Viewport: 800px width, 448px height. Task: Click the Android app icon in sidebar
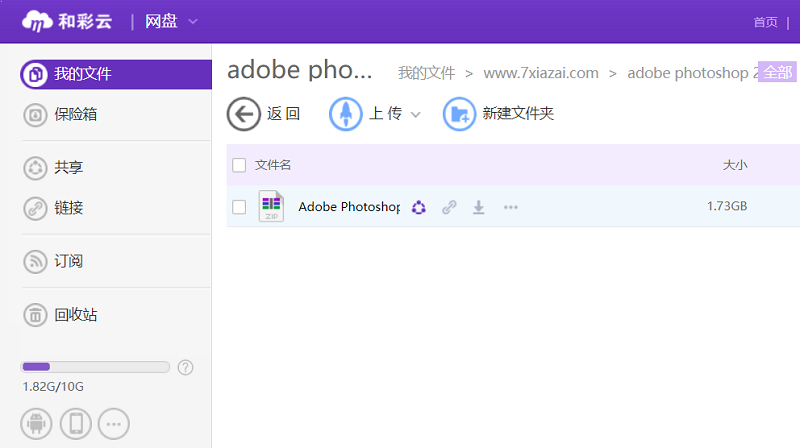point(36,424)
